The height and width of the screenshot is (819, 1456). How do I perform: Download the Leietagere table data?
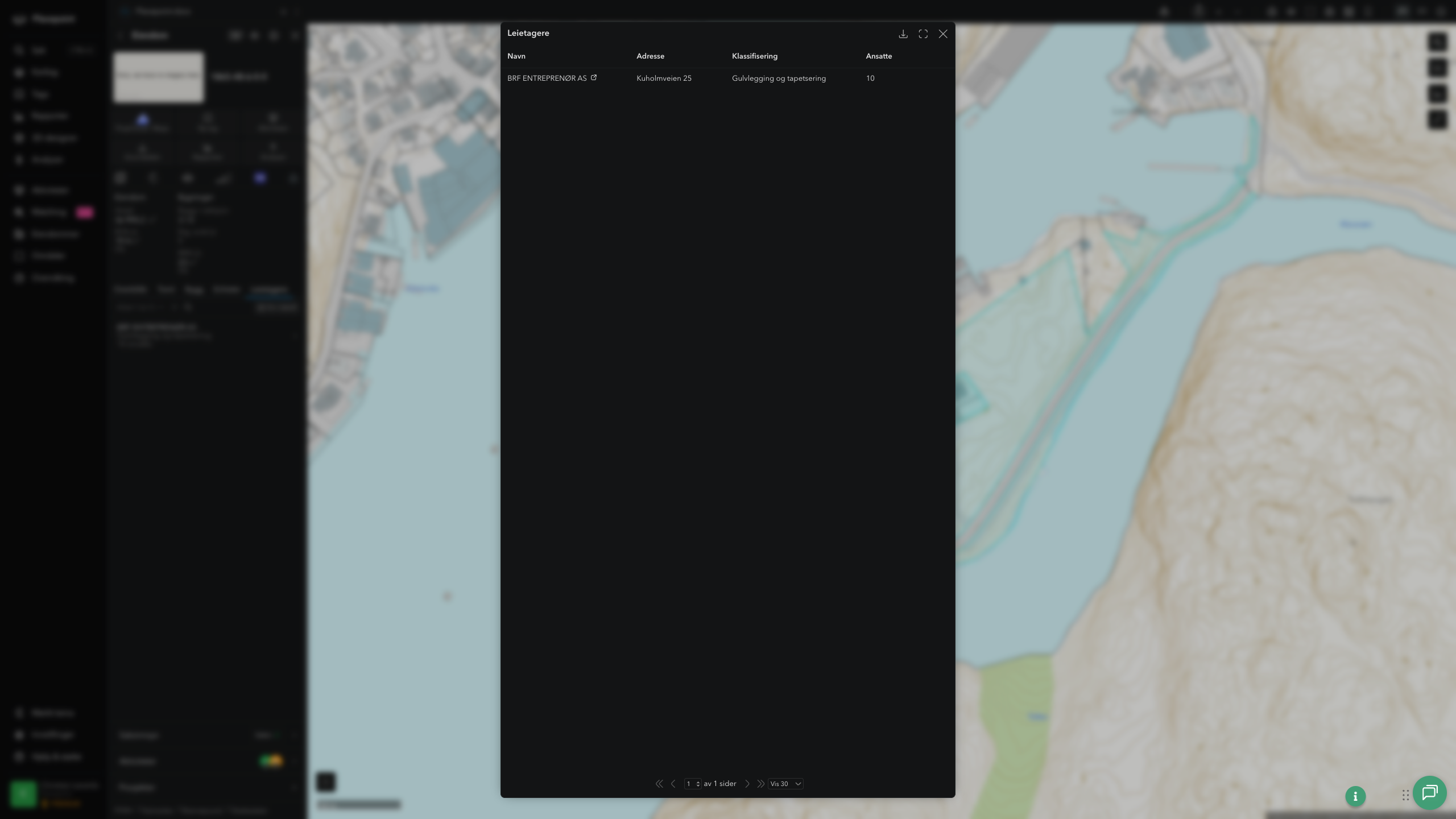(x=903, y=34)
